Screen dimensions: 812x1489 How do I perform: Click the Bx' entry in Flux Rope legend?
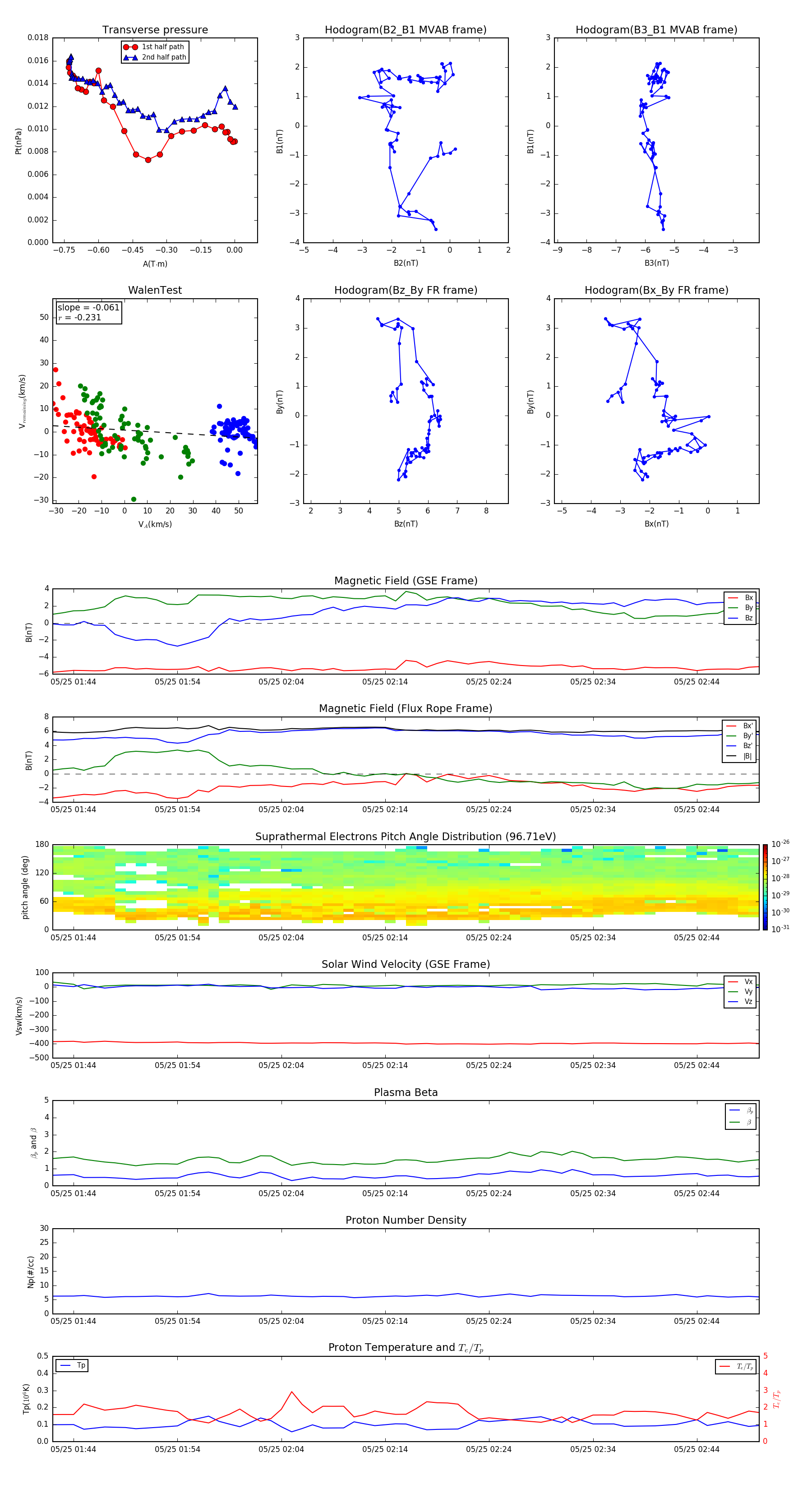pyautogui.click(x=740, y=726)
